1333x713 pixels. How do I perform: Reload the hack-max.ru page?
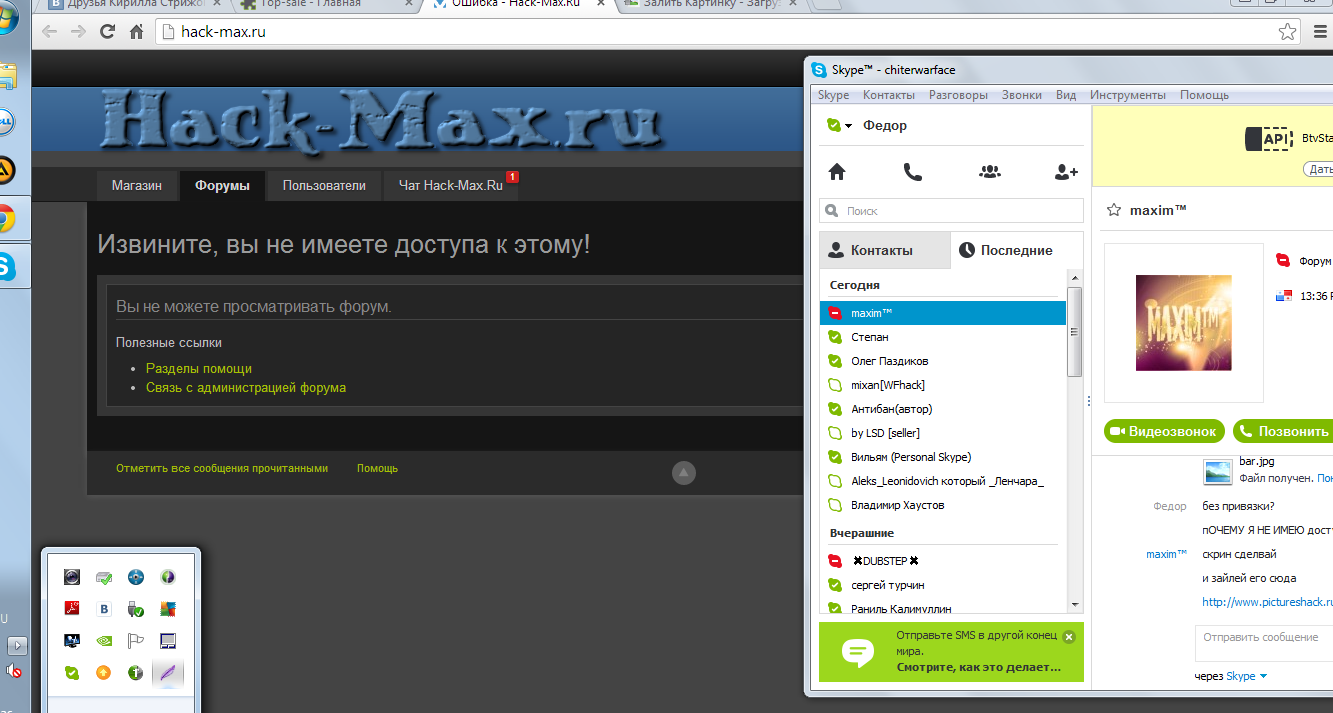click(x=107, y=32)
